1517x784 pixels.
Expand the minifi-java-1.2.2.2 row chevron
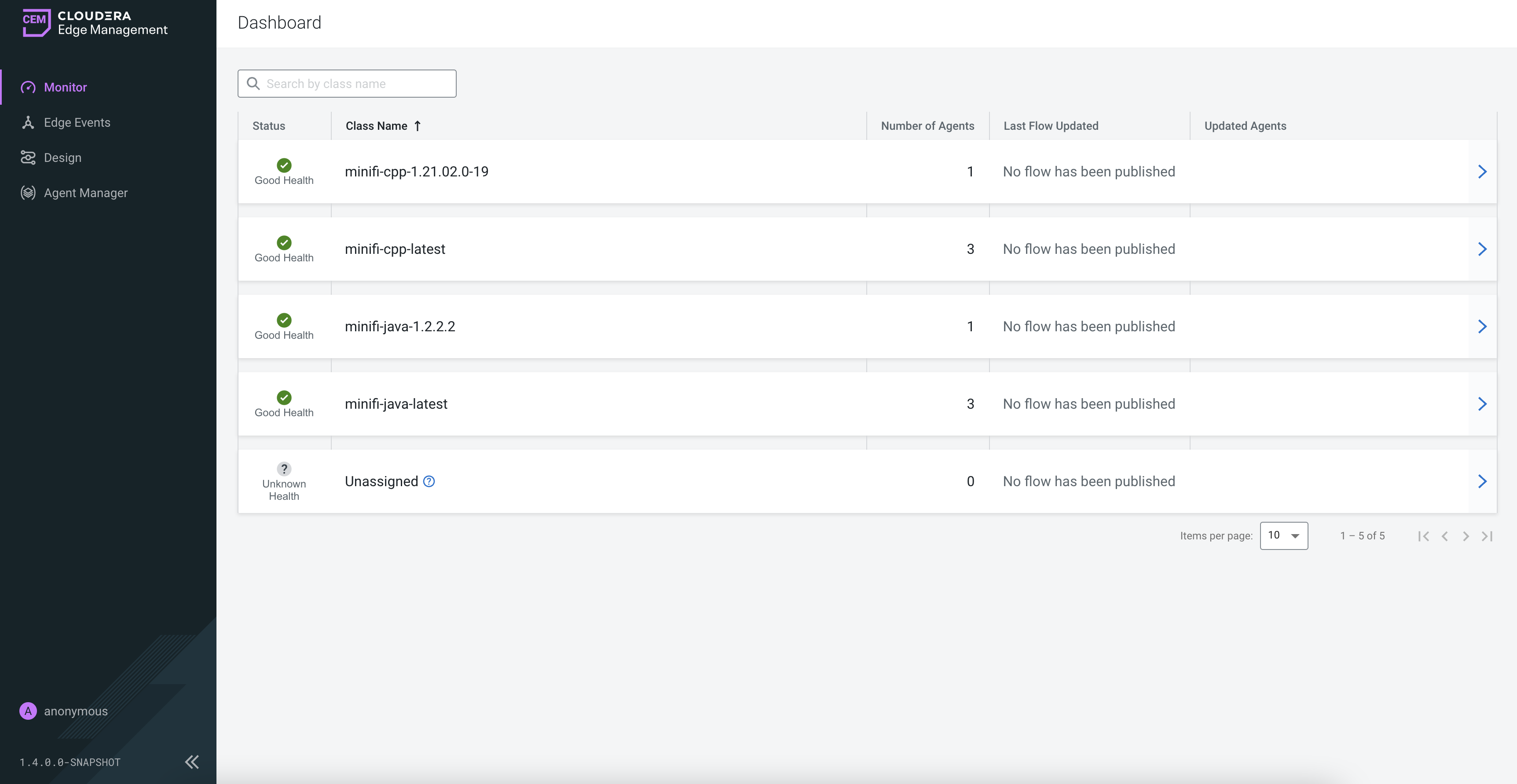pyautogui.click(x=1482, y=326)
